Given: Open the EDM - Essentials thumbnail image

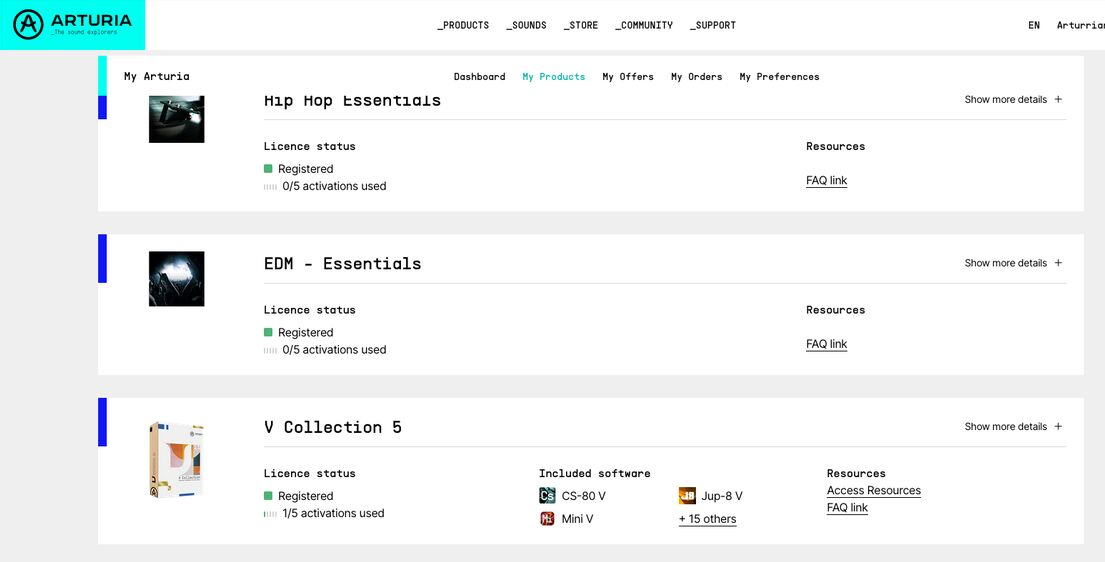Looking at the screenshot, I should [176, 278].
